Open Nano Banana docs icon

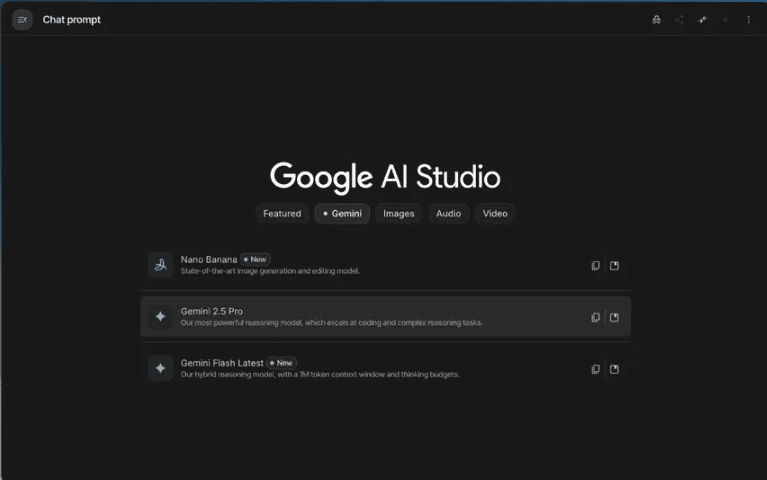point(614,266)
